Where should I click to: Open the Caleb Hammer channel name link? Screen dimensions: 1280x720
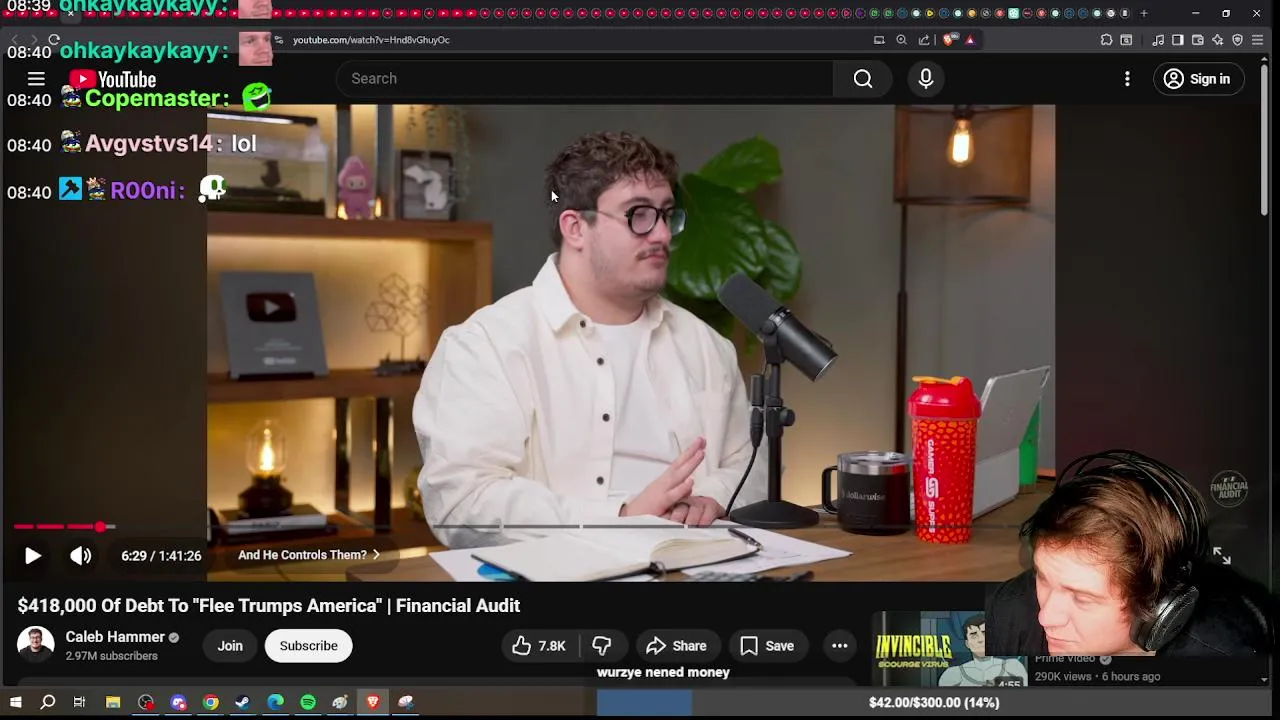tap(115, 637)
